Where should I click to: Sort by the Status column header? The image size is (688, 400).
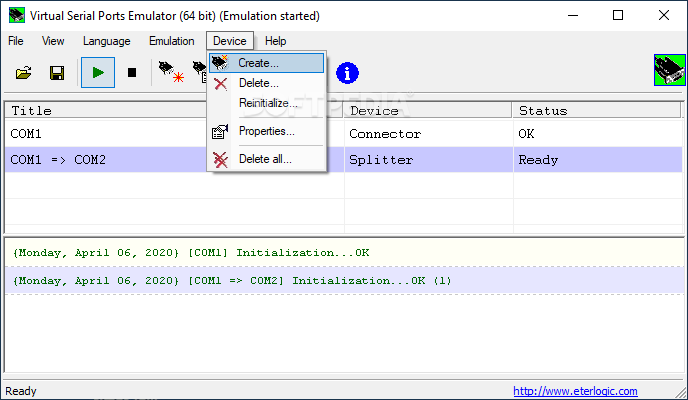pyautogui.click(x=596, y=111)
